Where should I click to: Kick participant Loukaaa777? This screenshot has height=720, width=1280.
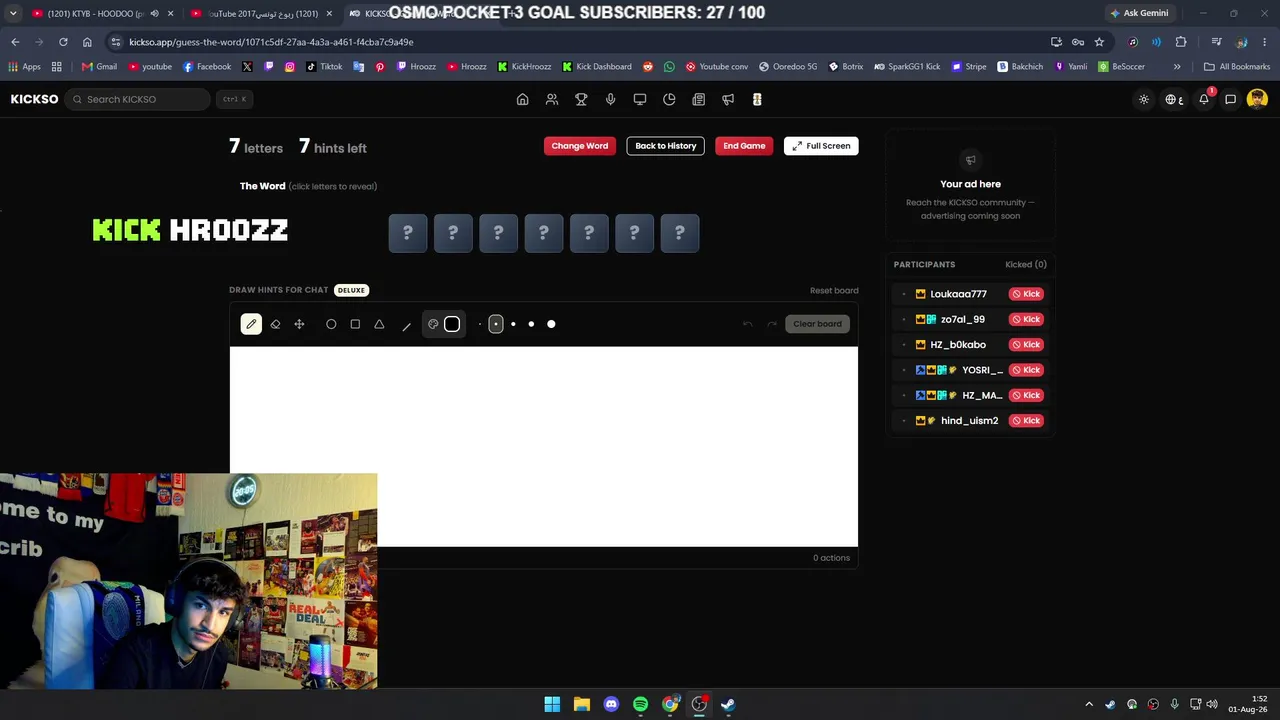[x=1026, y=294]
